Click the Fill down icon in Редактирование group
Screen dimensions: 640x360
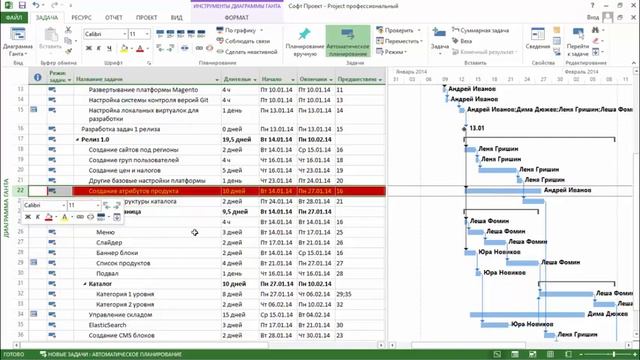coord(596,52)
